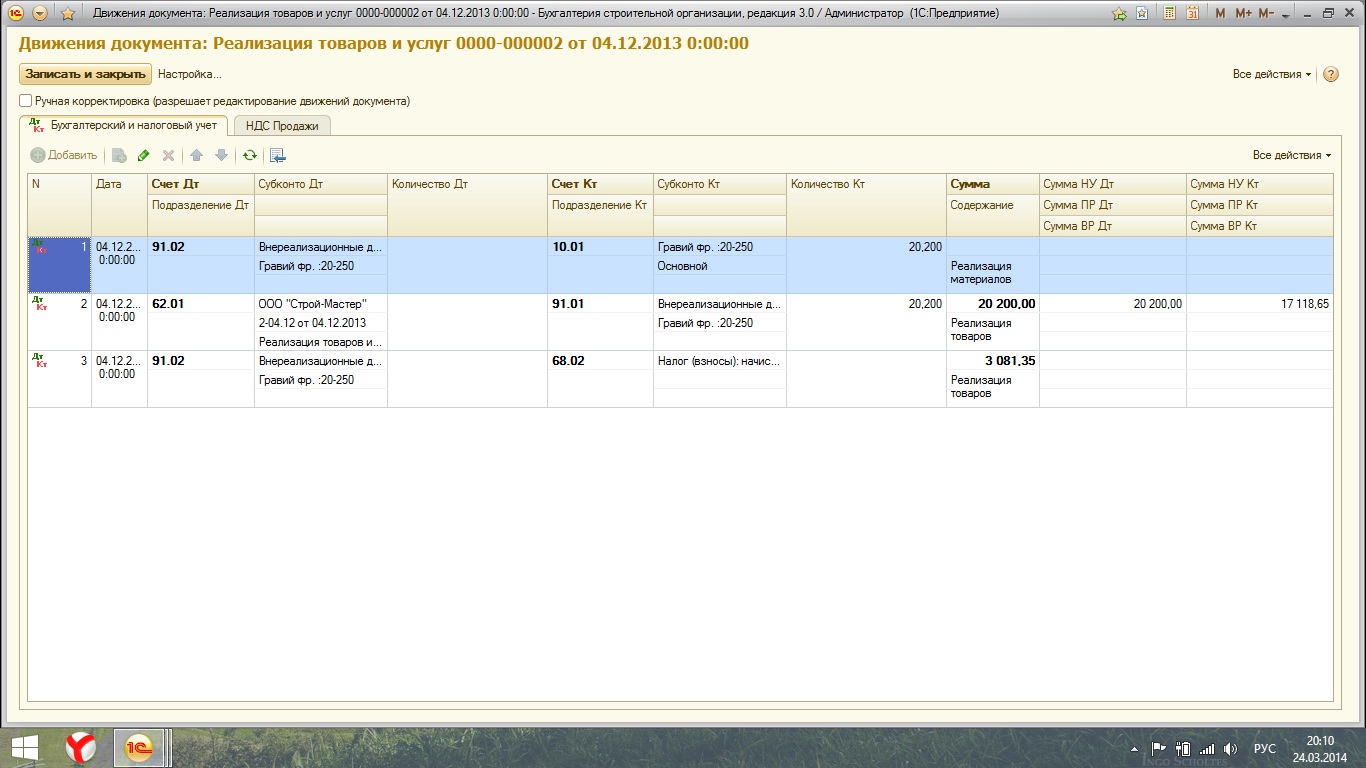The image size is (1366, 768).
Task: Click the Сумма column header
Action: 970,184
